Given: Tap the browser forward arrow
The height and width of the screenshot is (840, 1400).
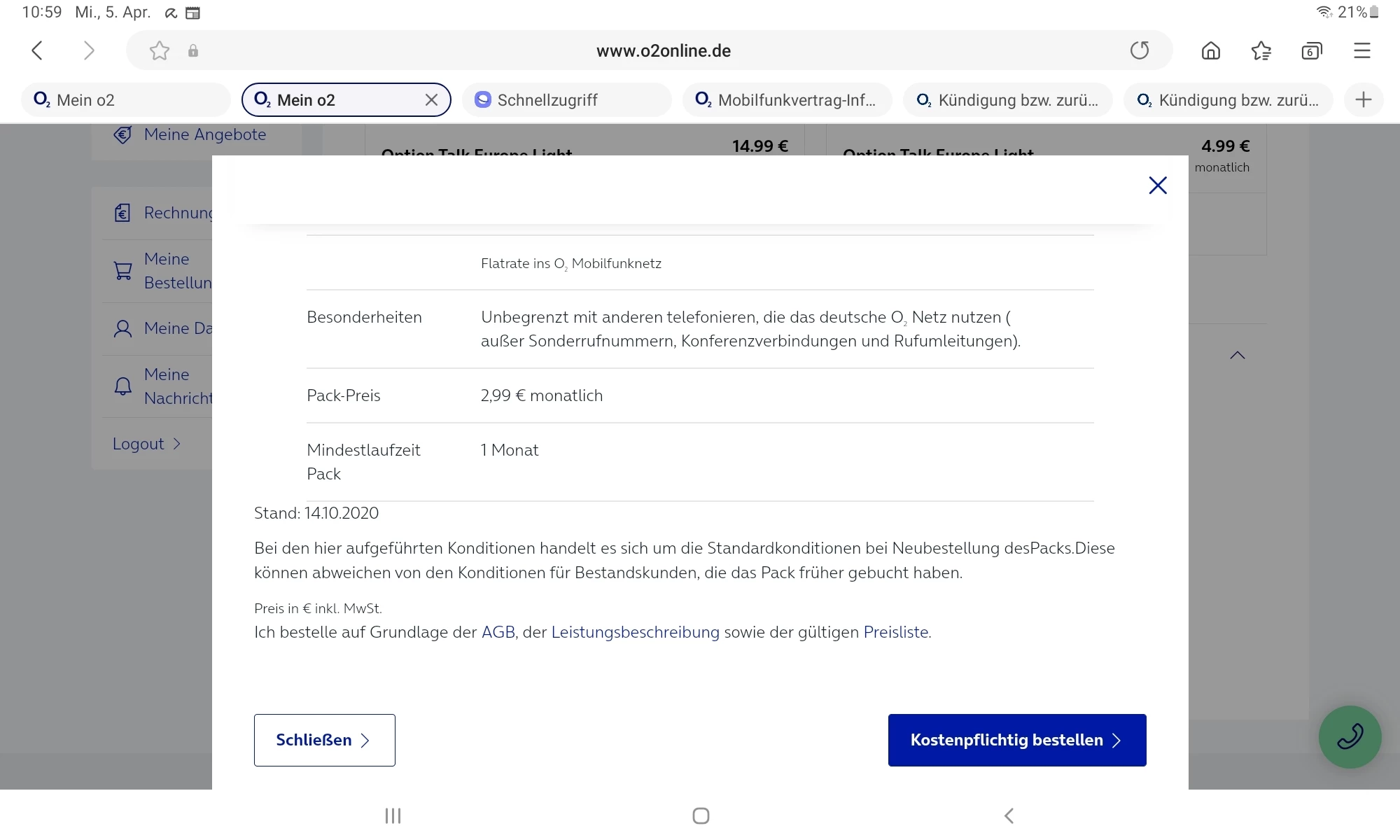Looking at the screenshot, I should pyautogui.click(x=88, y=50).
